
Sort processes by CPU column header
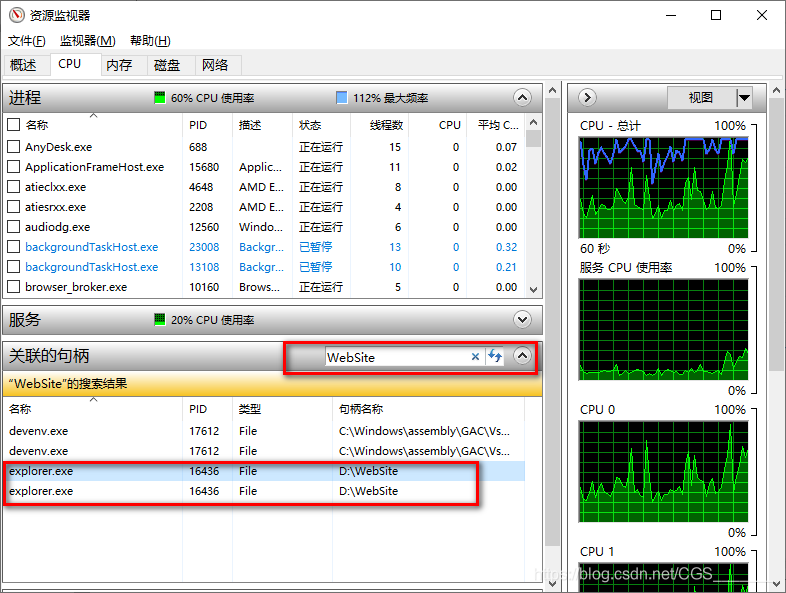[437, 125]
